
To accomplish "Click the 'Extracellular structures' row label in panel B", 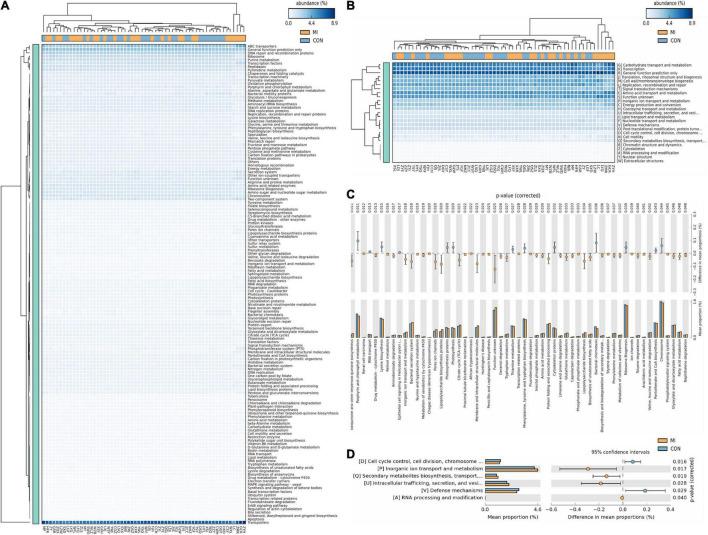I will point(640,160).
